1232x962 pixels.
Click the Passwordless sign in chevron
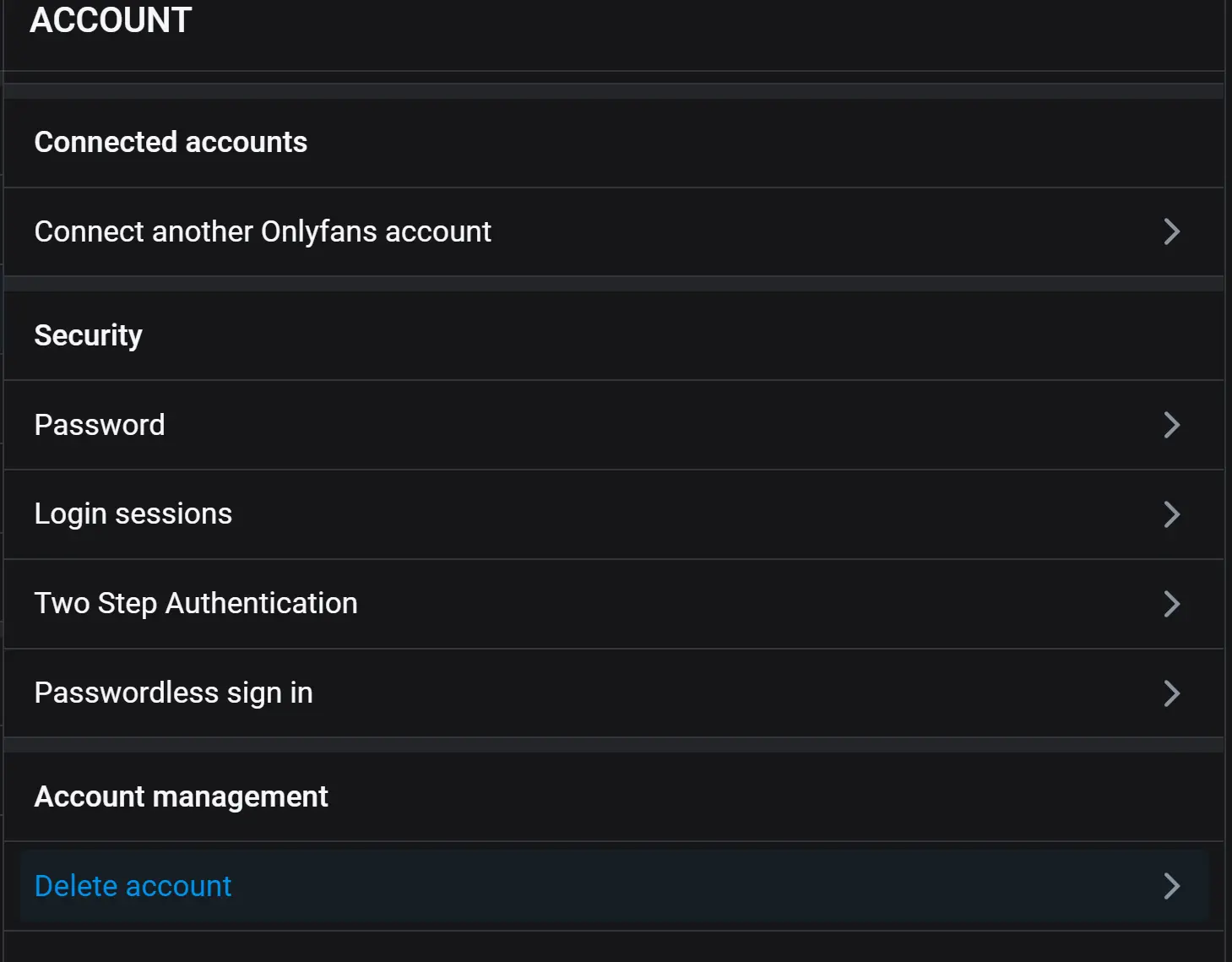point(1171,693)
